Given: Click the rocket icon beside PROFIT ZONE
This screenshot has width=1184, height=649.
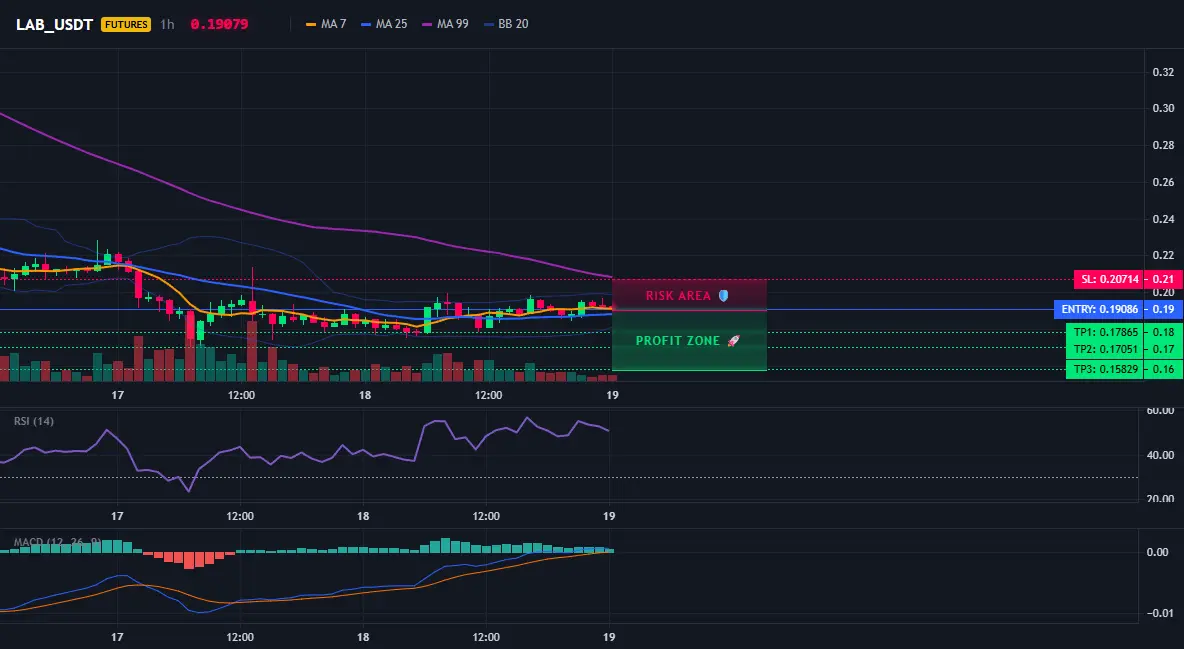Looking at the screenshot, I should point(733,341).
